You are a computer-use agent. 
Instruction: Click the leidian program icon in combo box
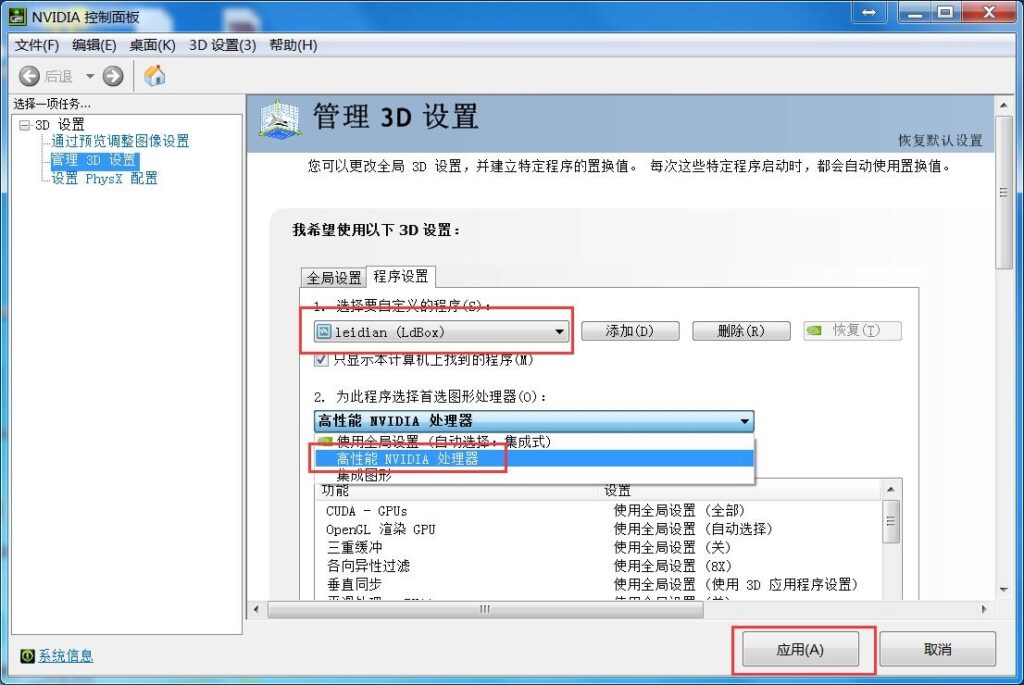coord(323,332)
